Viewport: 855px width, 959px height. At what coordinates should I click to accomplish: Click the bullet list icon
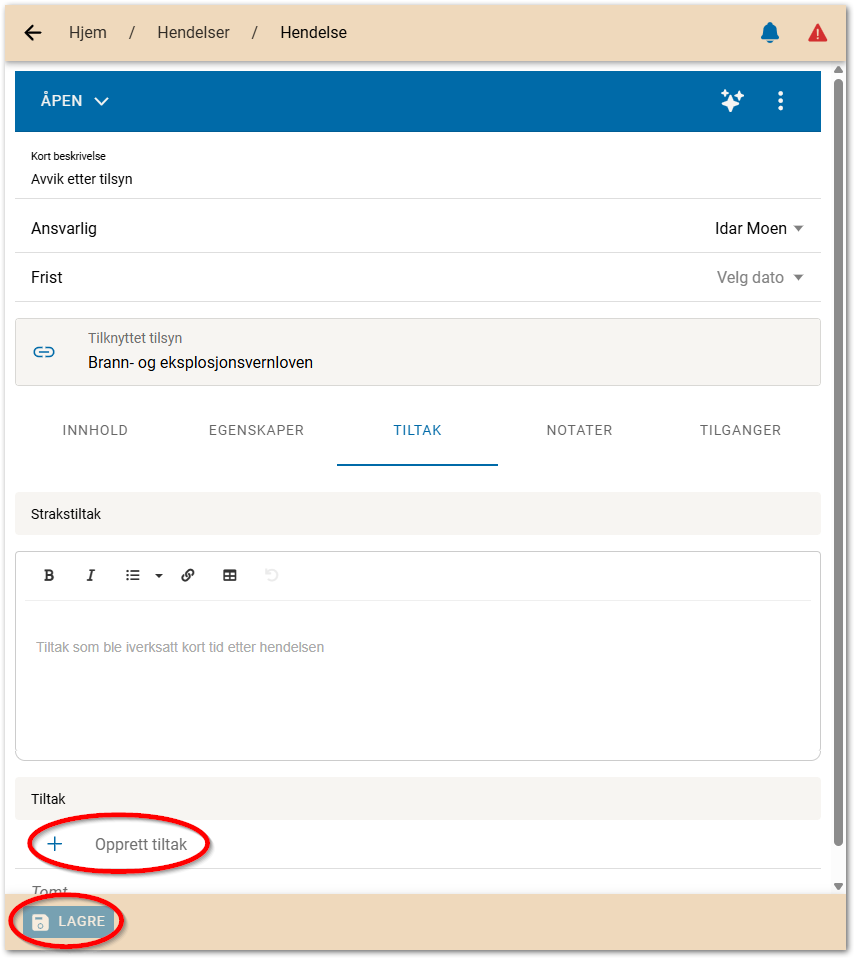point(132,575)
